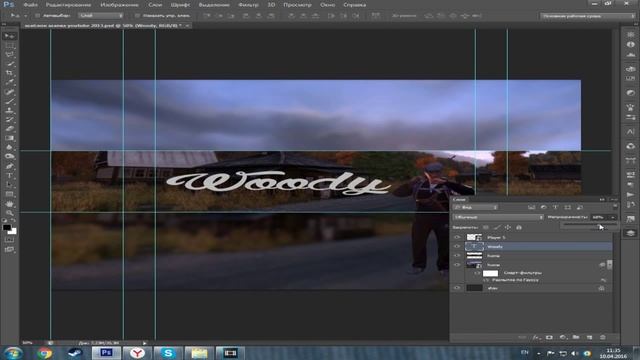Select the Gradient tool

9,138
